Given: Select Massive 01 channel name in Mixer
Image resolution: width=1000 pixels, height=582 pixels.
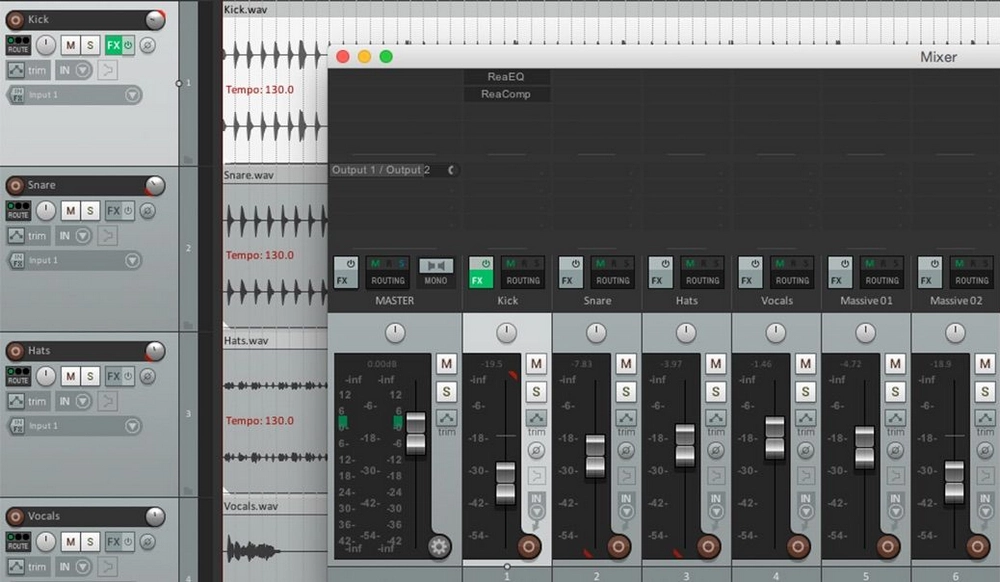Looking at the screenshot, I should pos(866,300).
